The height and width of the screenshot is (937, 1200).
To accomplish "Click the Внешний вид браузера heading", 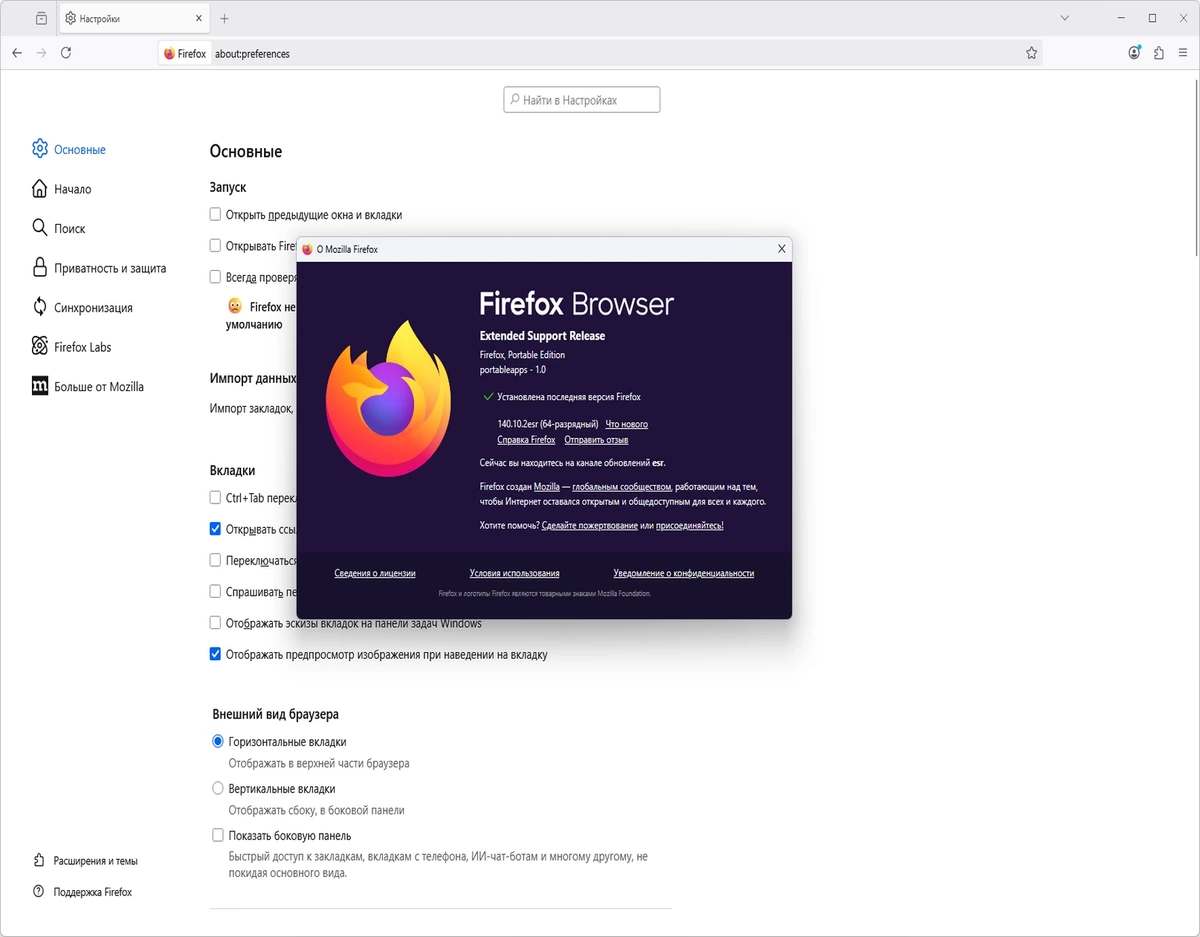I will pos(275,714).
